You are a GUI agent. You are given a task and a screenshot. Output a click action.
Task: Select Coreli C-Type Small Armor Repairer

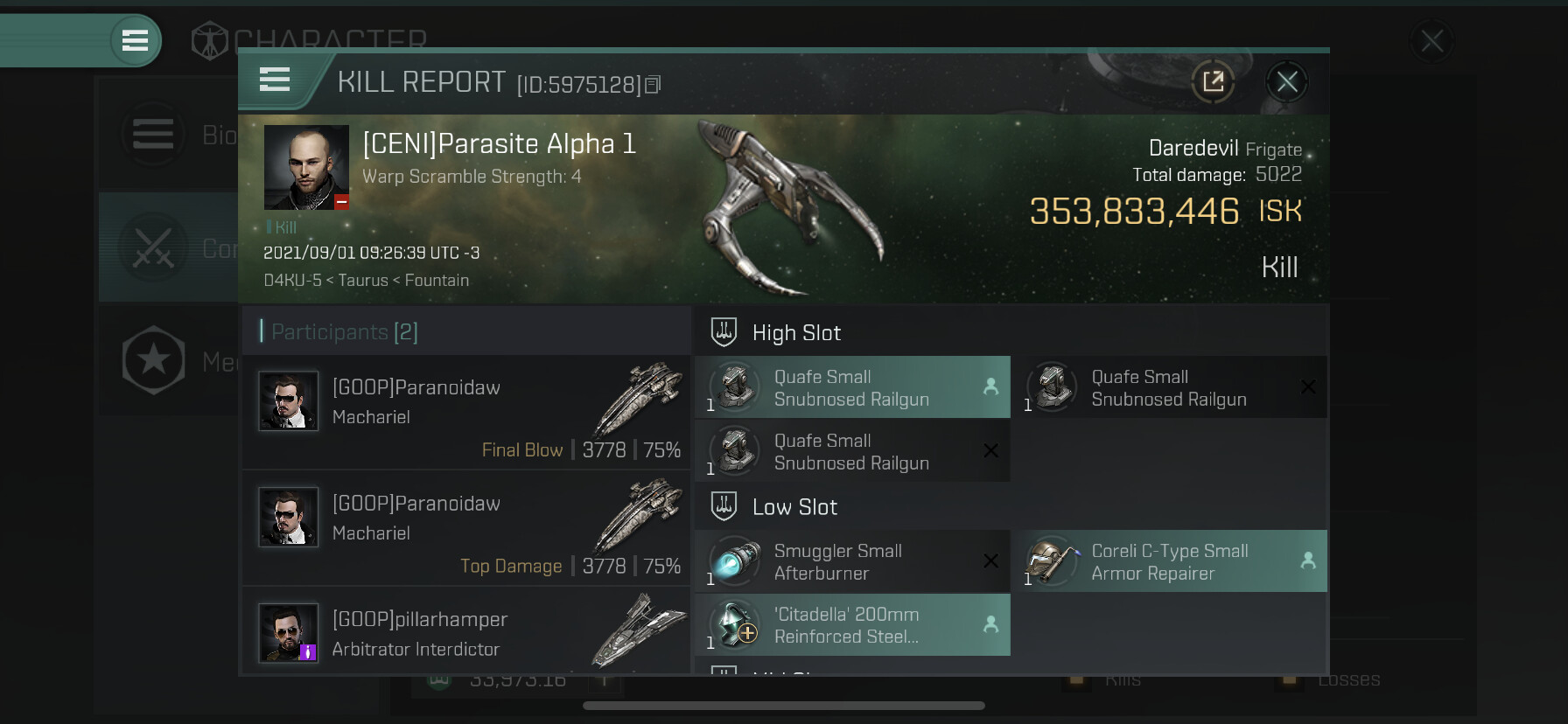click(1169, 561)
